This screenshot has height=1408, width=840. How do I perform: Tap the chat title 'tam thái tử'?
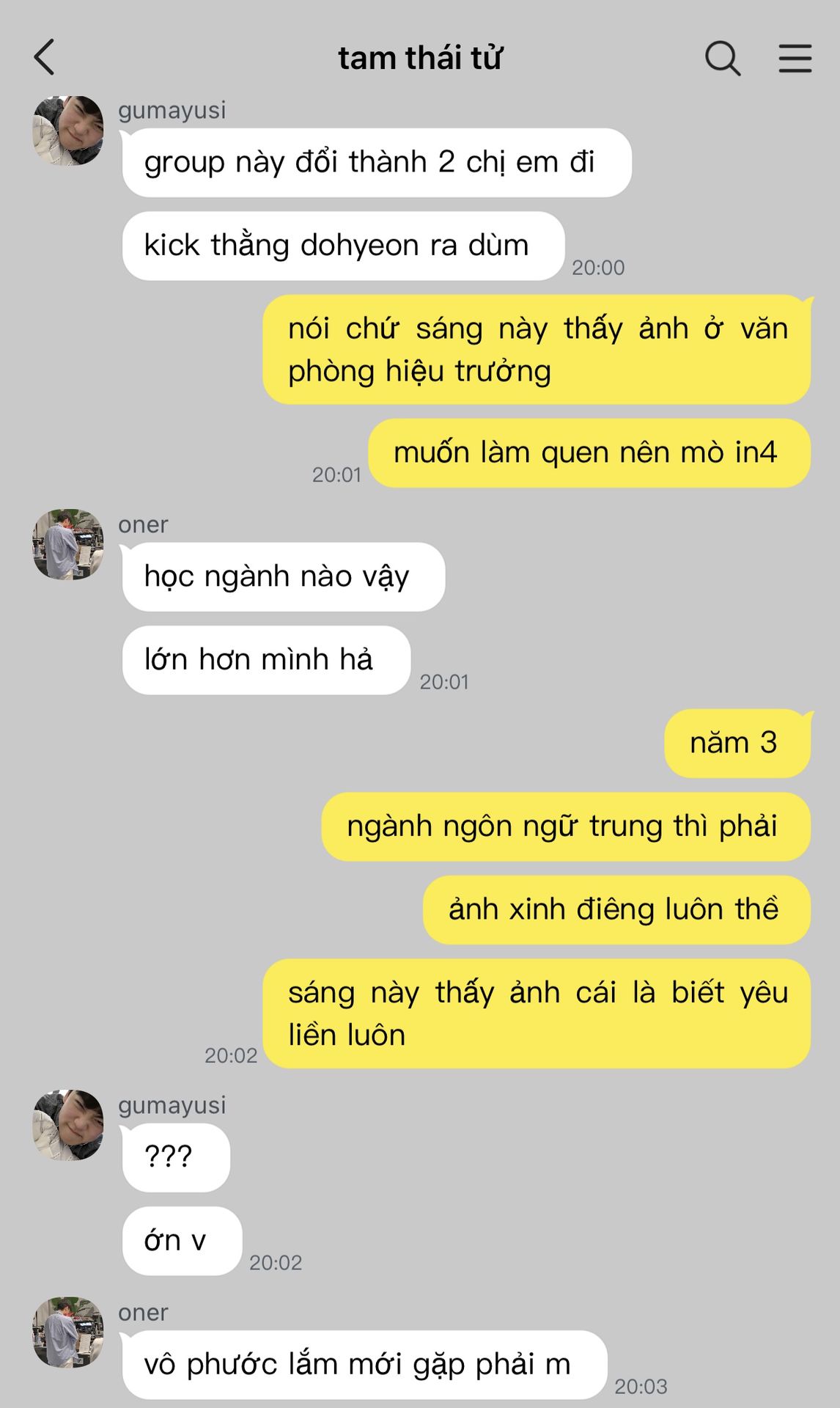click(420, 58)
